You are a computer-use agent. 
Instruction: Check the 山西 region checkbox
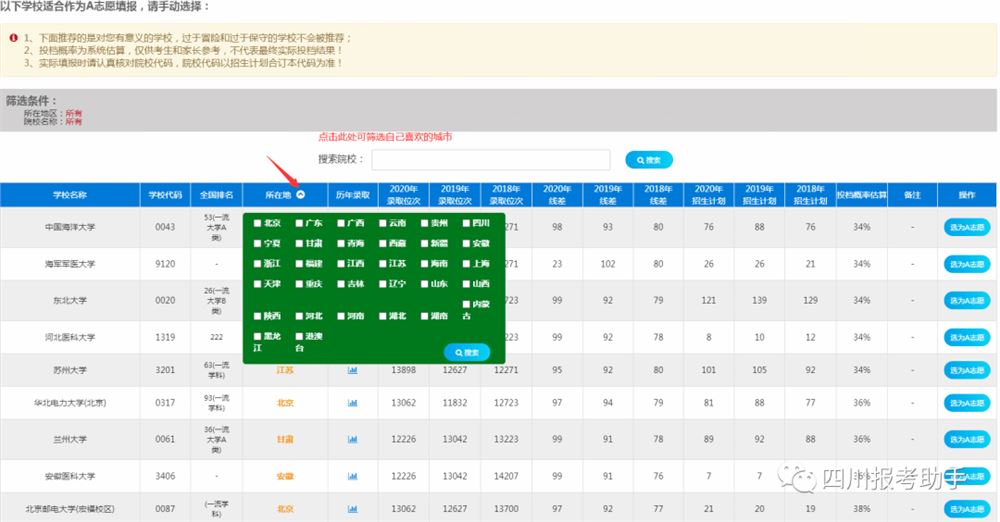(x=466, y=284)
